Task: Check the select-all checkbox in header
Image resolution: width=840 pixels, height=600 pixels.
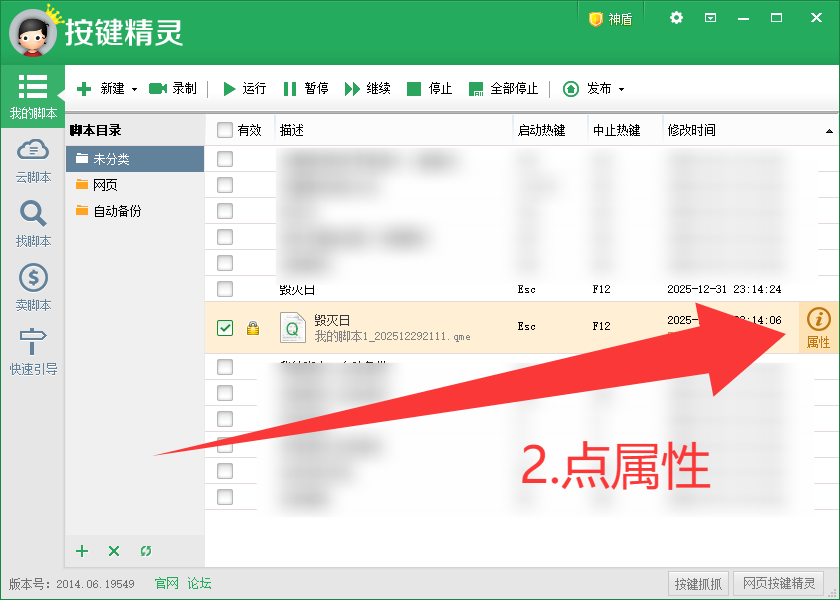Action: 225,129
